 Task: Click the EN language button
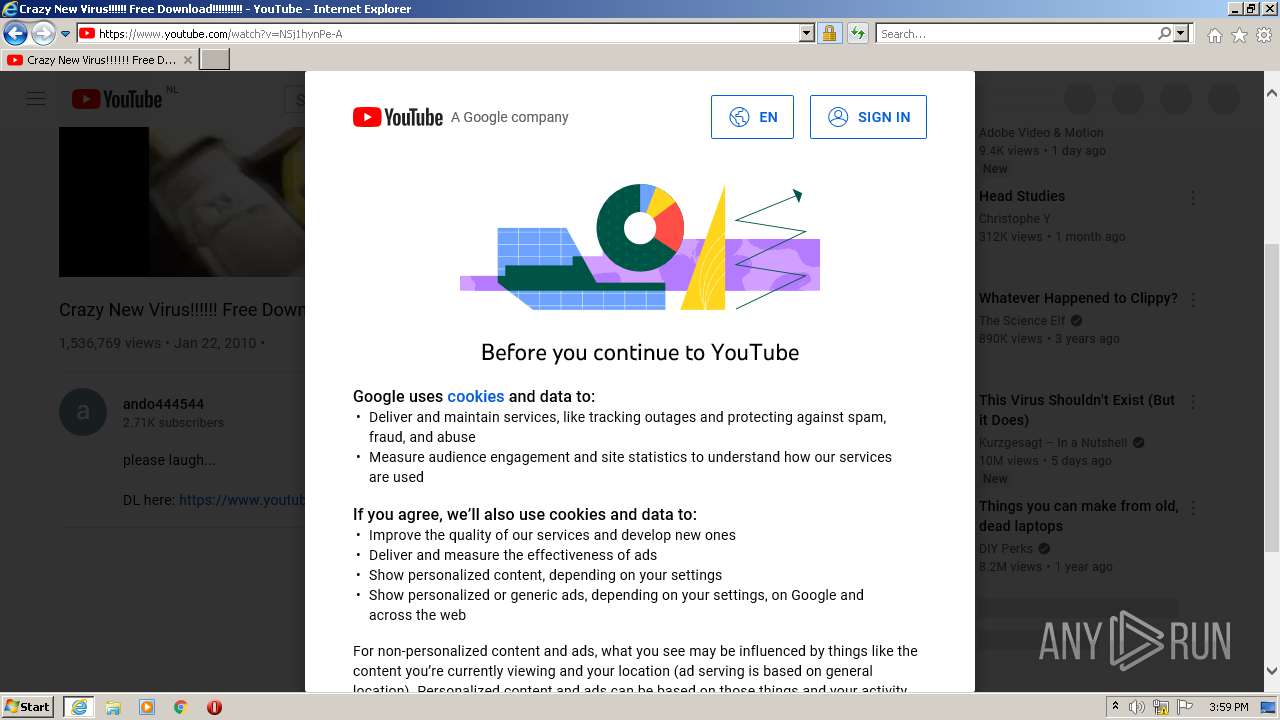pyautogui.click(x=752, y=117)
